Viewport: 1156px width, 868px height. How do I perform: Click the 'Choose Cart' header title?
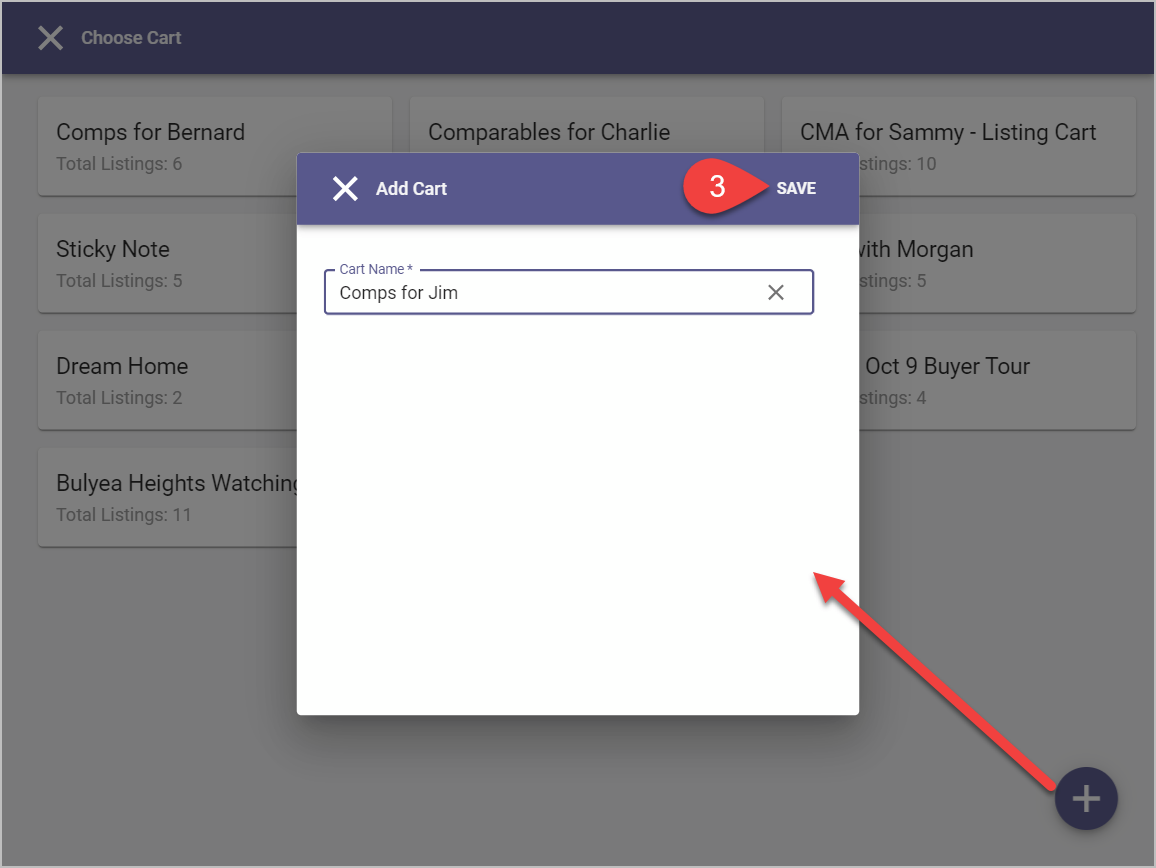coord(131,38)
